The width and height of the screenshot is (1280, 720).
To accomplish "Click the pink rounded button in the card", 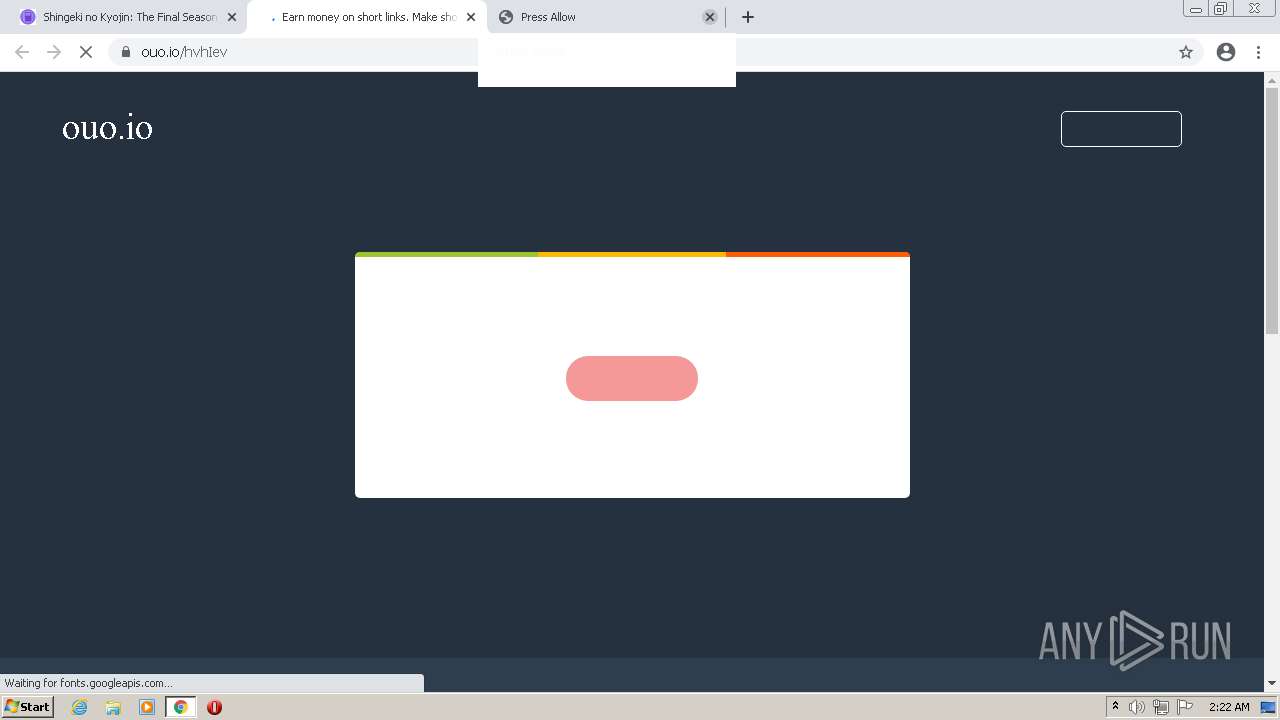I will click(632, 378).
